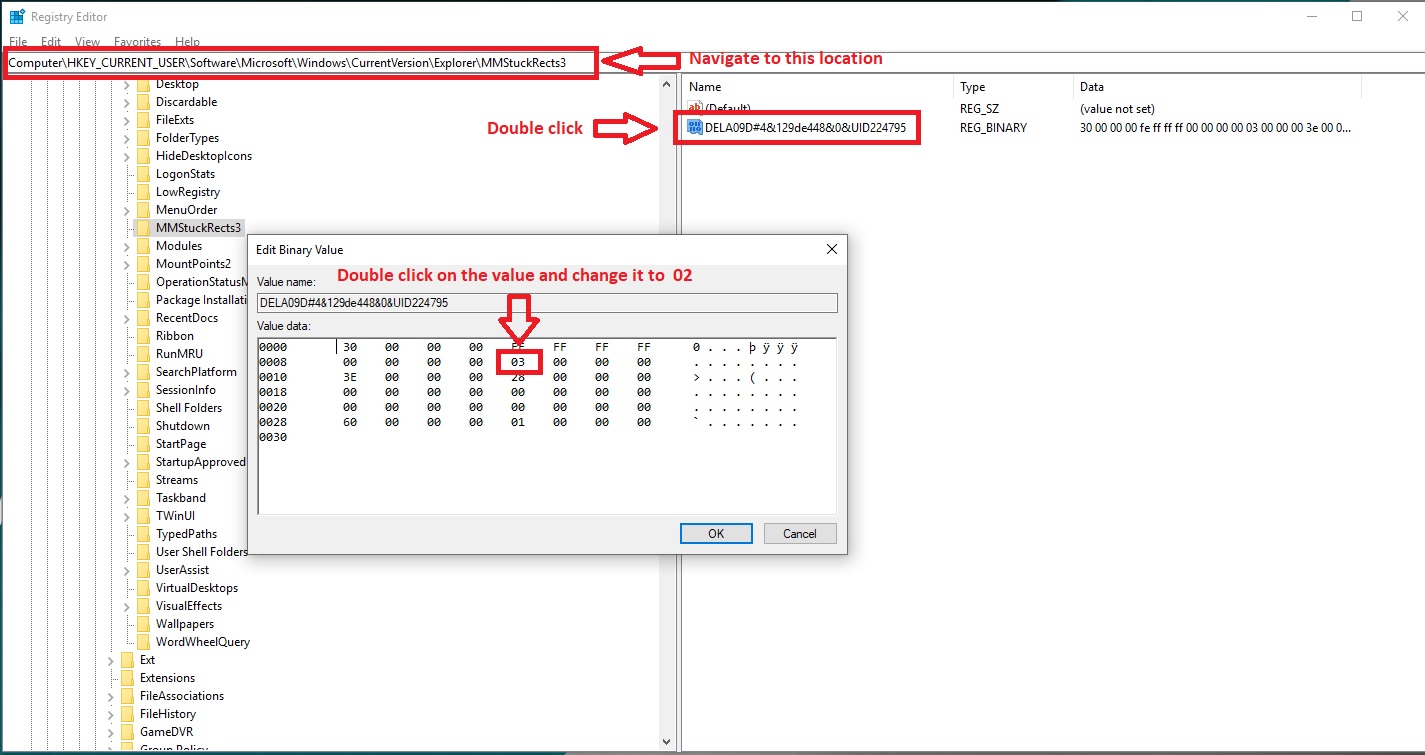Click the MountPoints2 folder icon
The width and height of the screenshot is (1425, 755).
coord(143,264)
